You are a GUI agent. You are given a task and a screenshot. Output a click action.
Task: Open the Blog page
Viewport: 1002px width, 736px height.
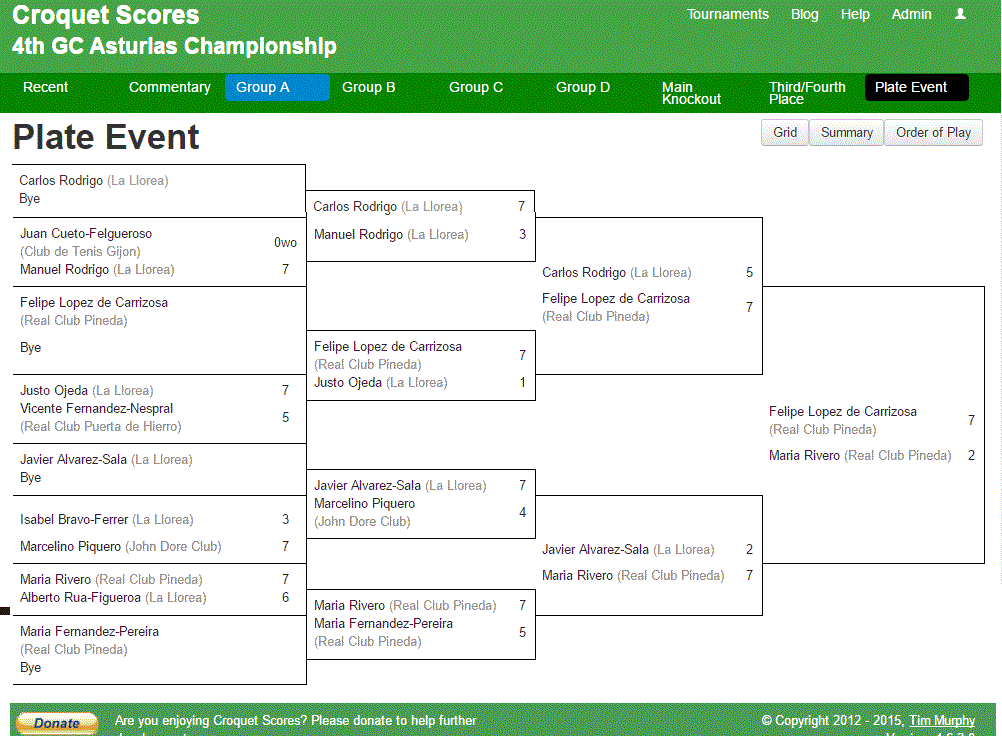tap(804, 14)
